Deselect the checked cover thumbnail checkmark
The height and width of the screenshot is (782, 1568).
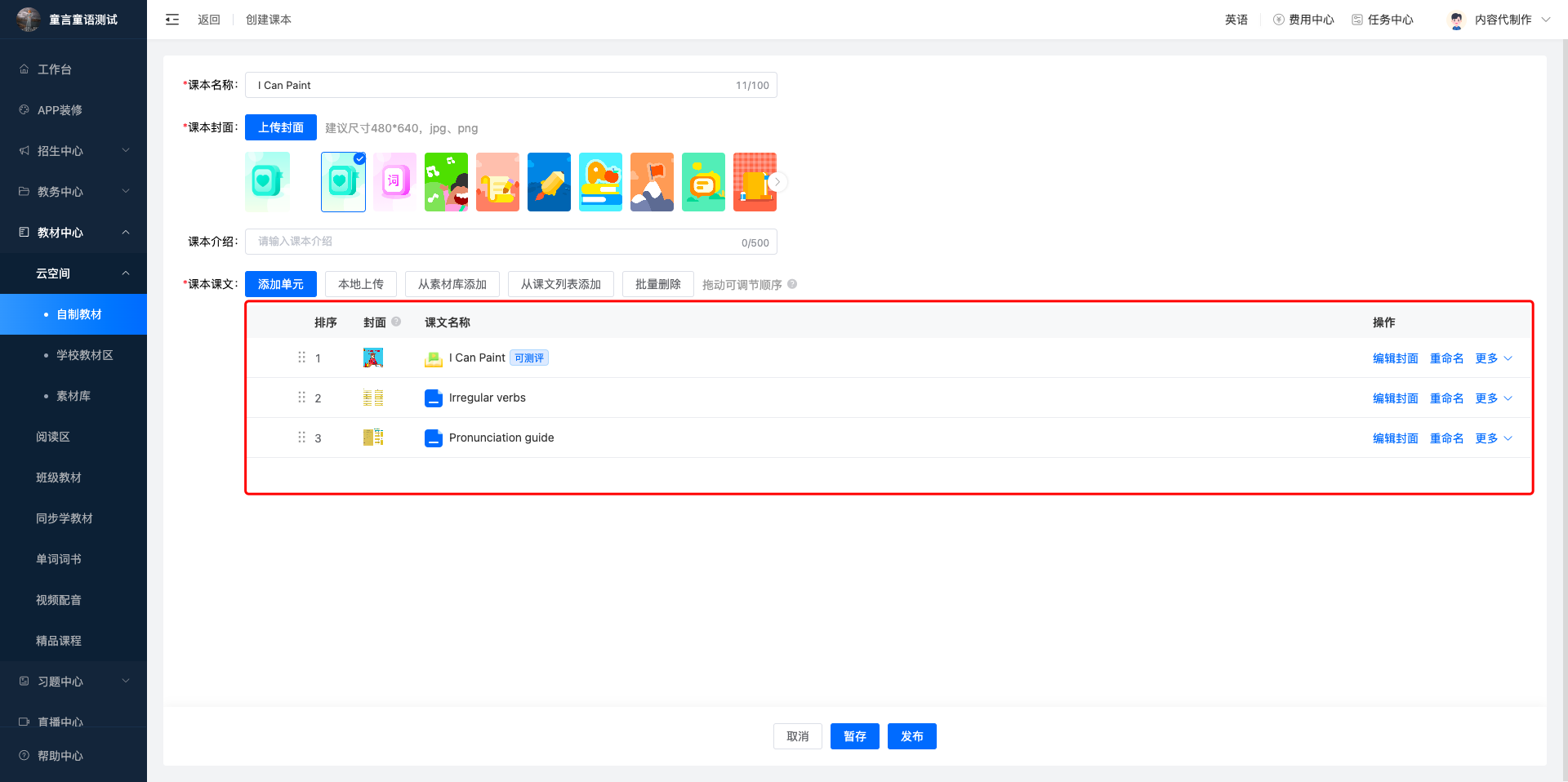coord(359,159)
